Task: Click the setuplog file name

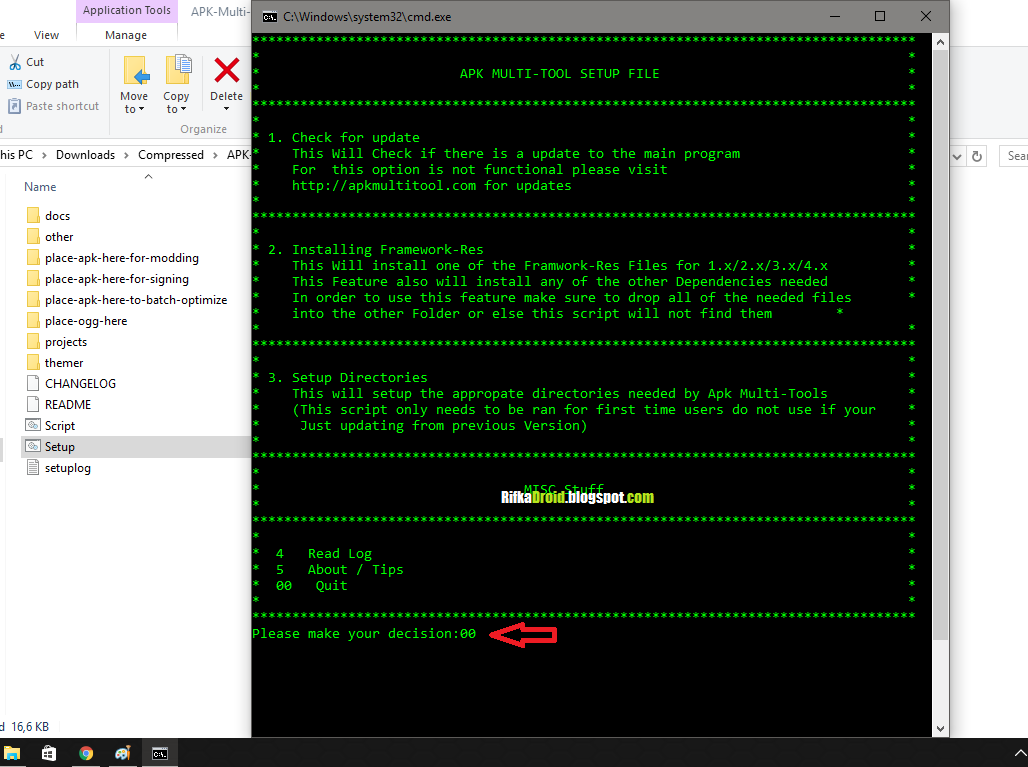Action: [x=68, y=468]
